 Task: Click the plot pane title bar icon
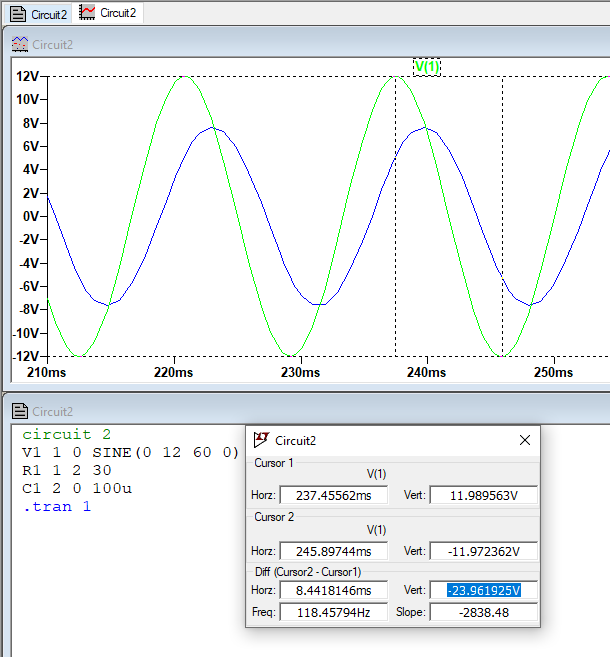pos(19,44)
